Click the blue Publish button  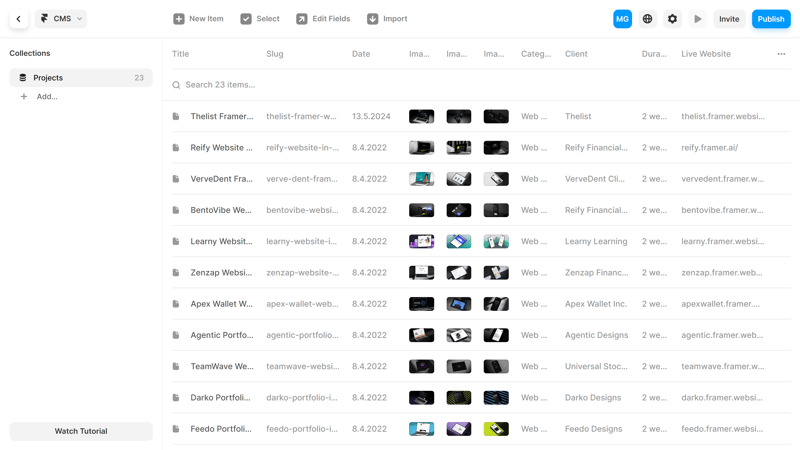click(x=770, y=19)
